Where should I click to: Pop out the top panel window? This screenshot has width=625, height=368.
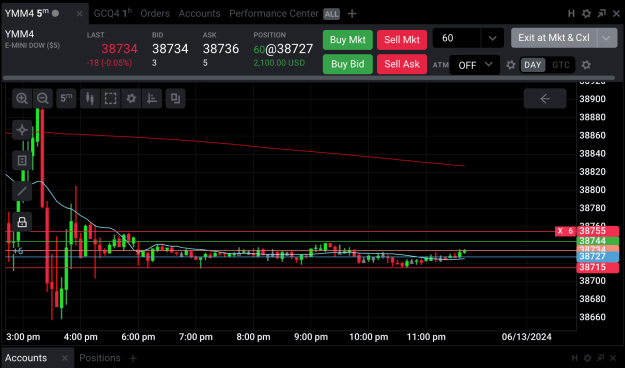tap(601, 14)
